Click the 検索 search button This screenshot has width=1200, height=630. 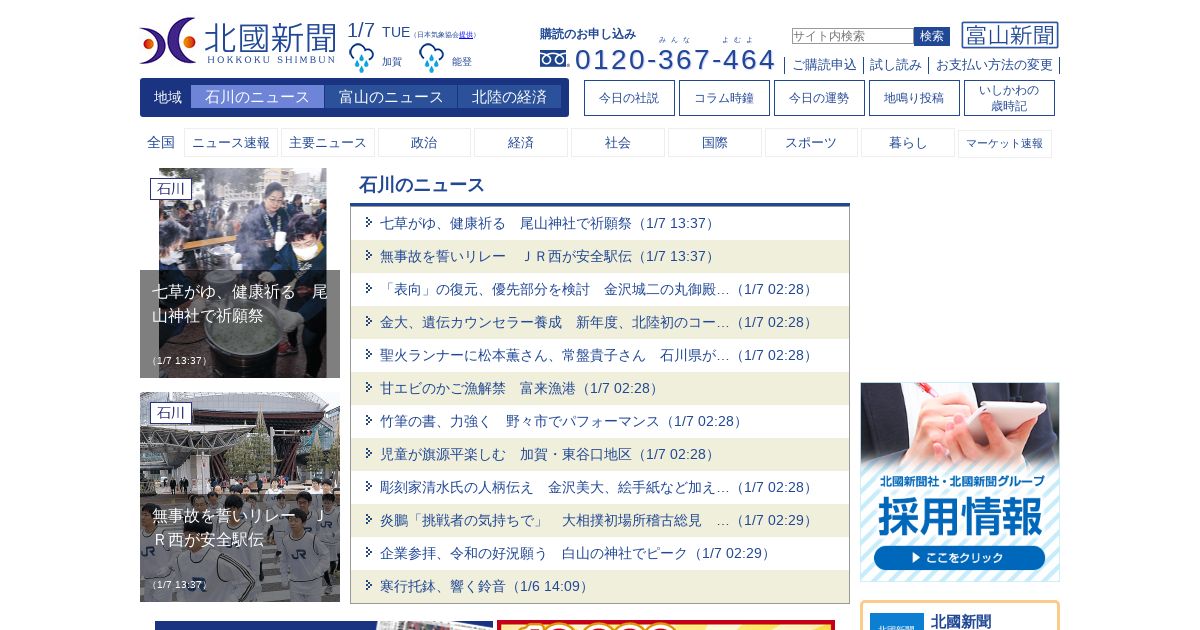(932, 36)
